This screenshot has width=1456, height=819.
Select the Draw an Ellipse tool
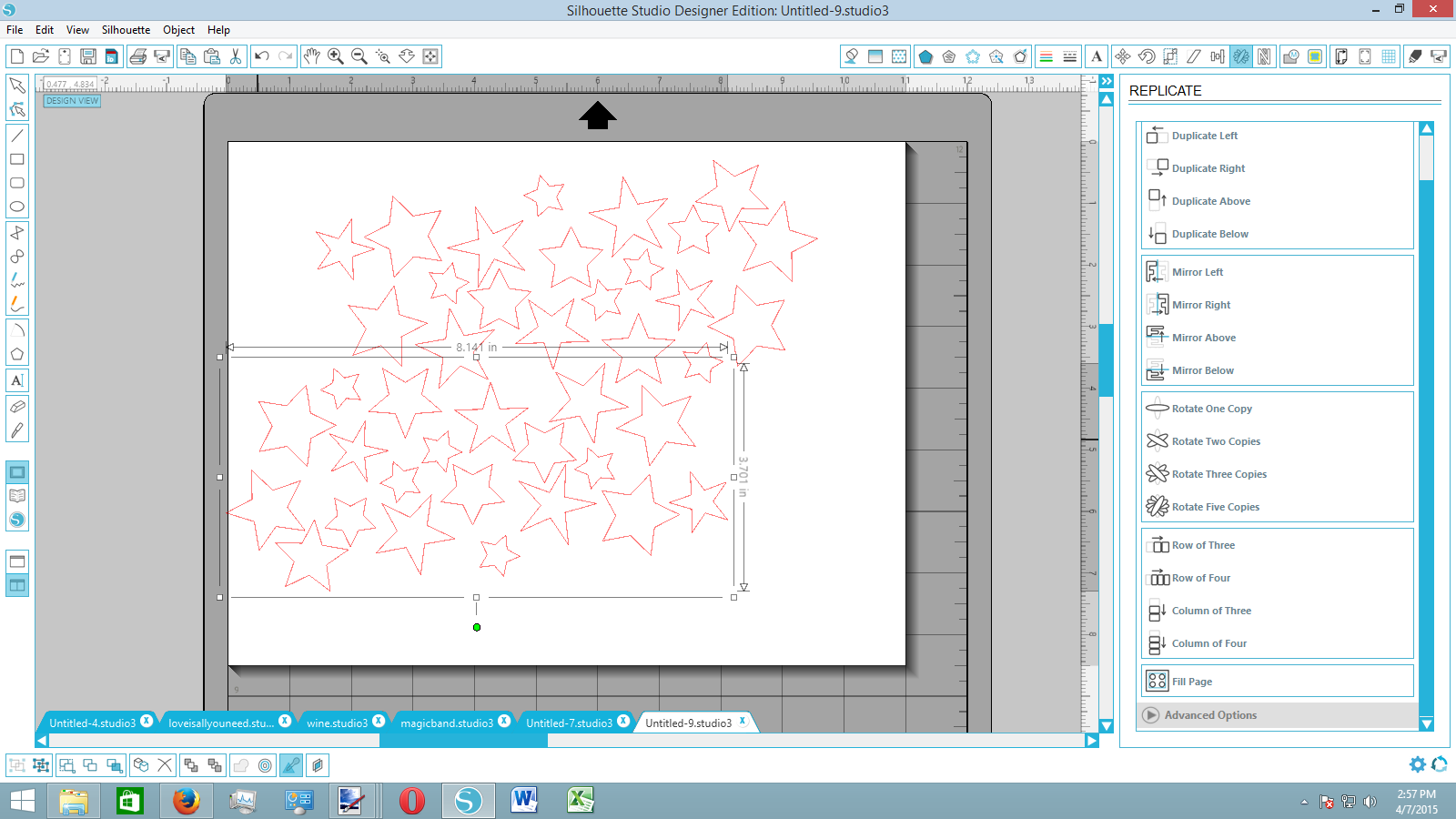tap(17, 207)
